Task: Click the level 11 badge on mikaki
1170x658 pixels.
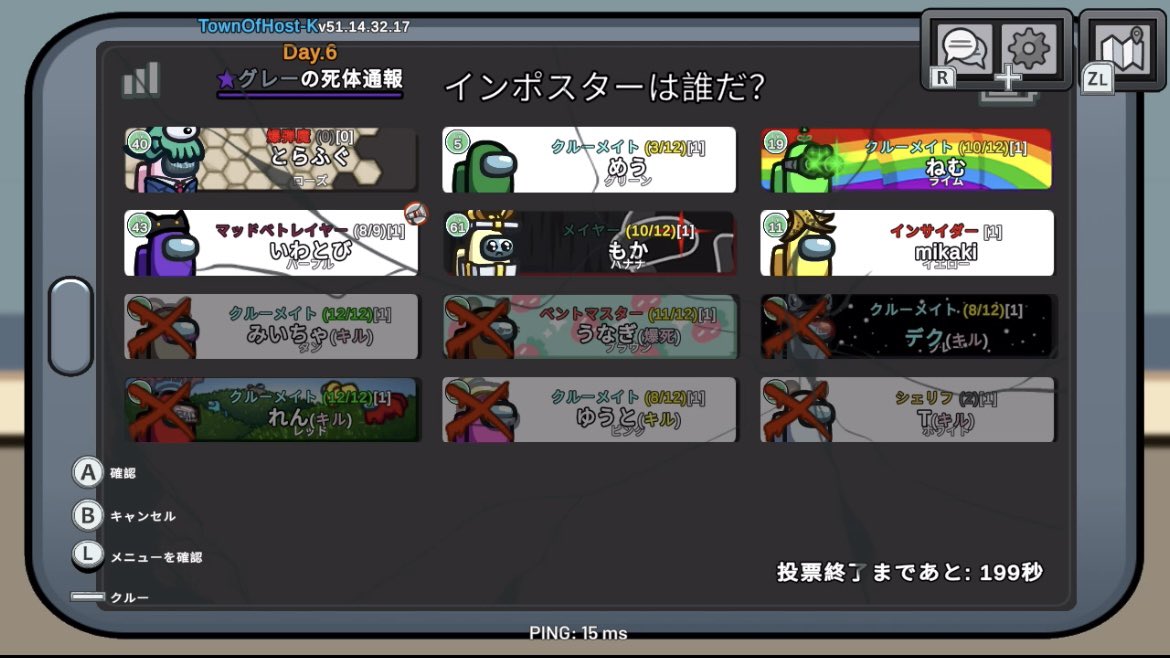Action: 775,225
